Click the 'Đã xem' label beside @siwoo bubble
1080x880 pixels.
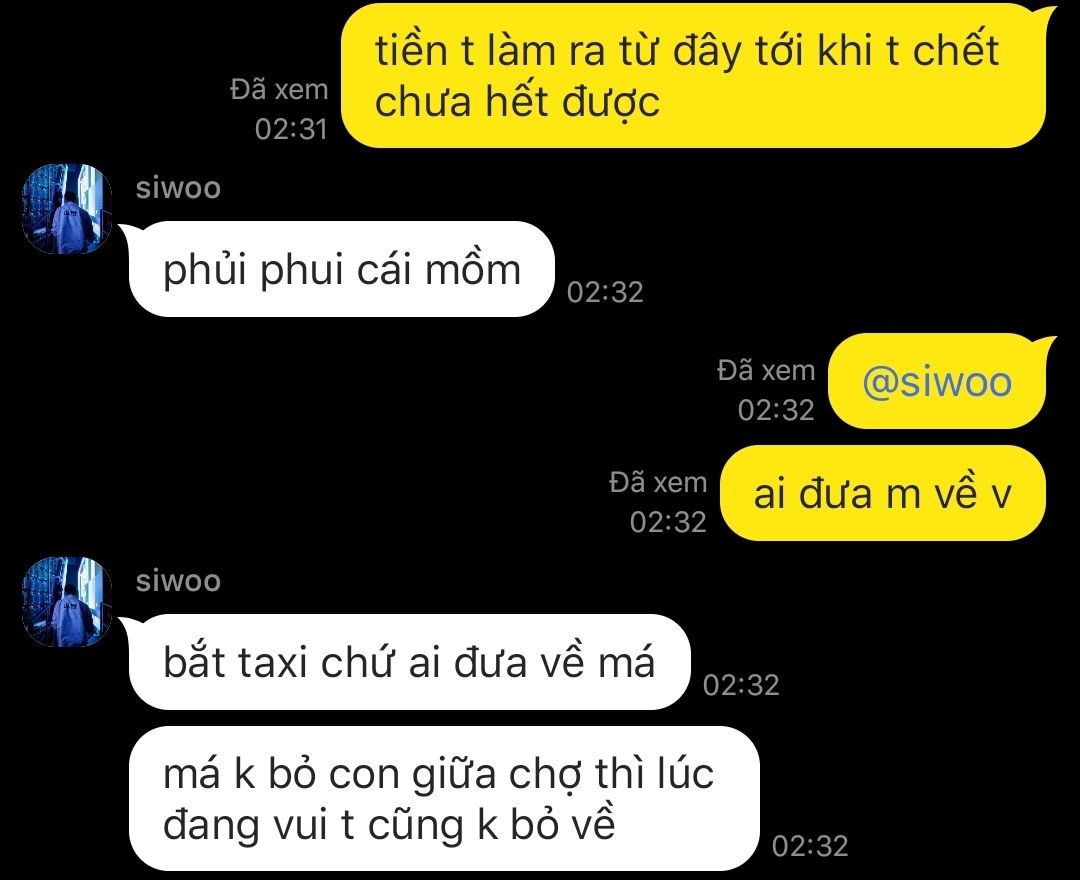click(x=766, y=370)
